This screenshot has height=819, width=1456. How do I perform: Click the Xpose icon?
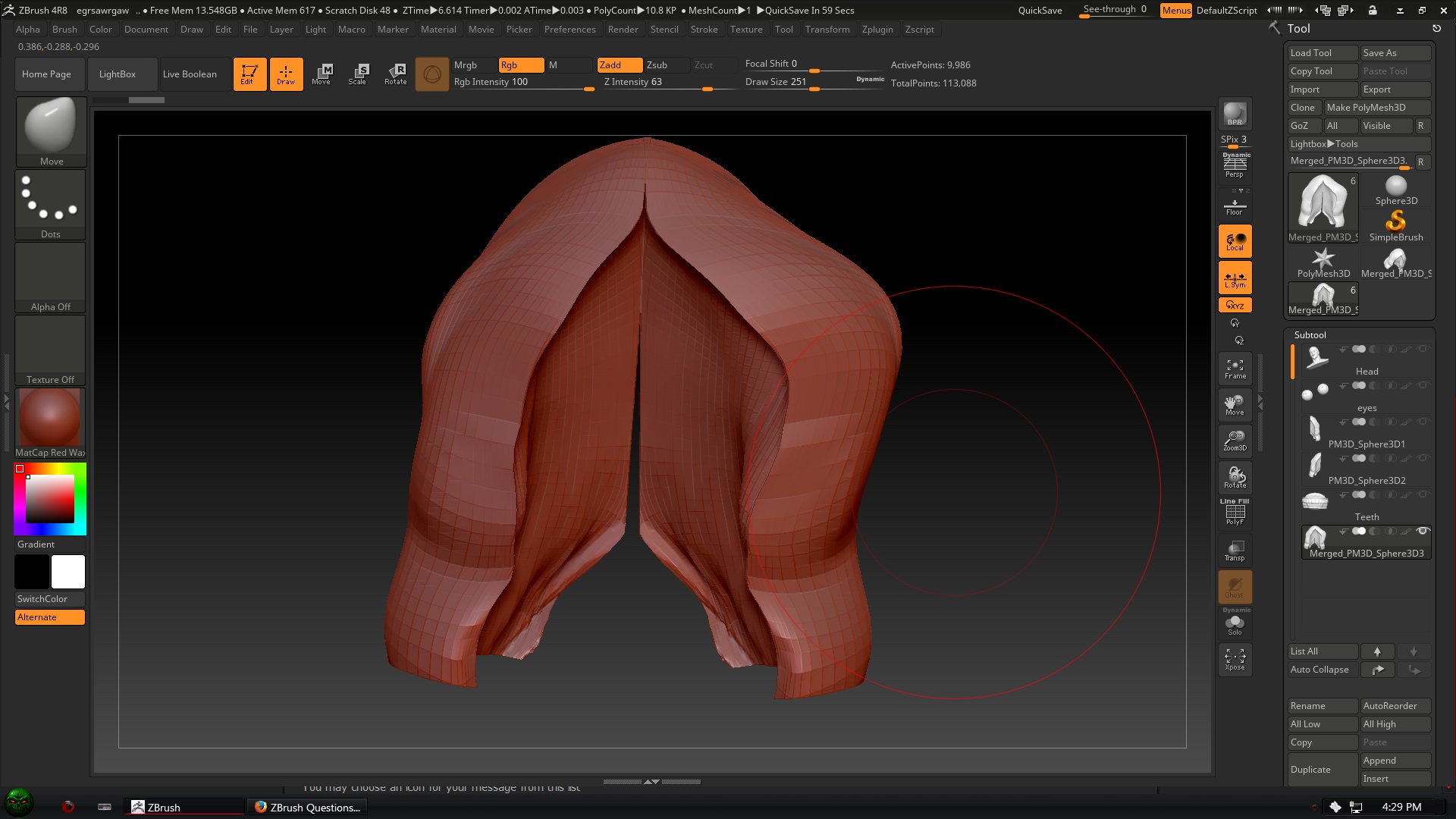[x=1235, y=658]
